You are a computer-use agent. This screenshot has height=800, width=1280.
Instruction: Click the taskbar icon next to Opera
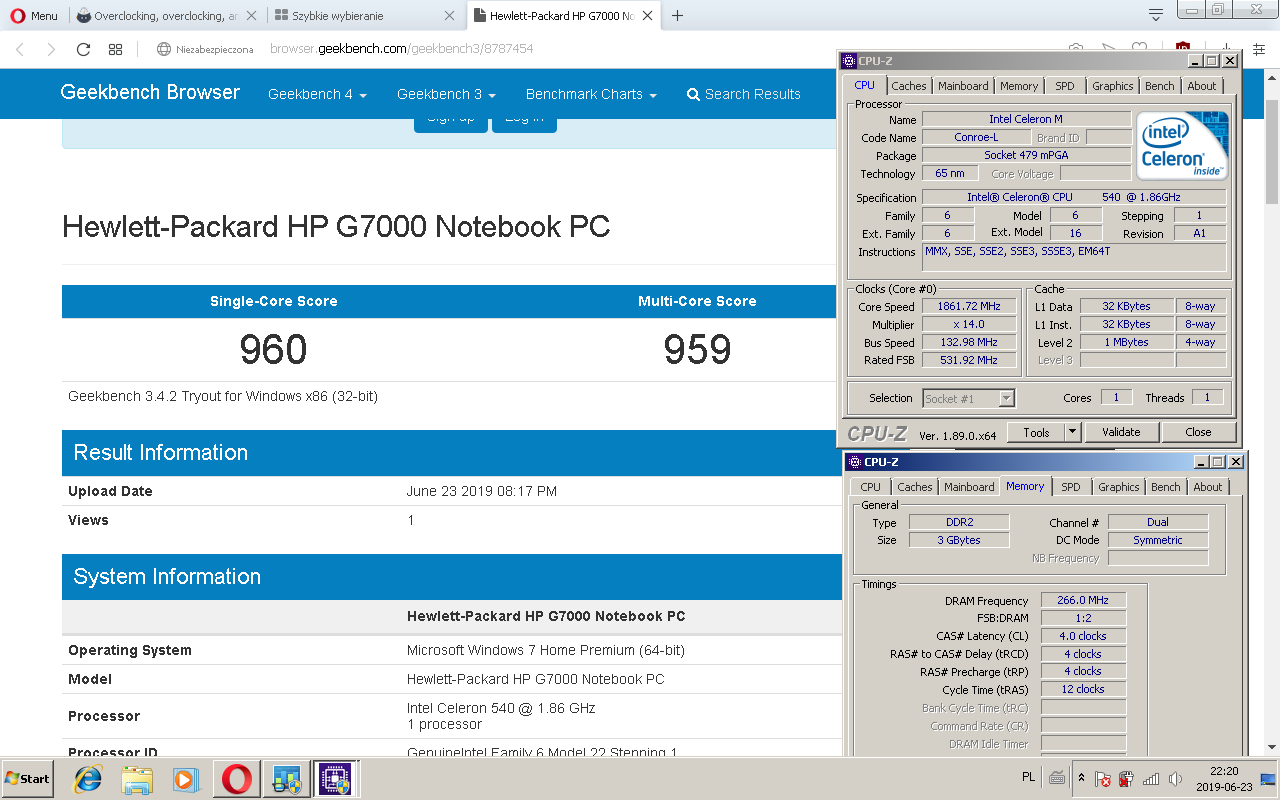coord(287,779)
